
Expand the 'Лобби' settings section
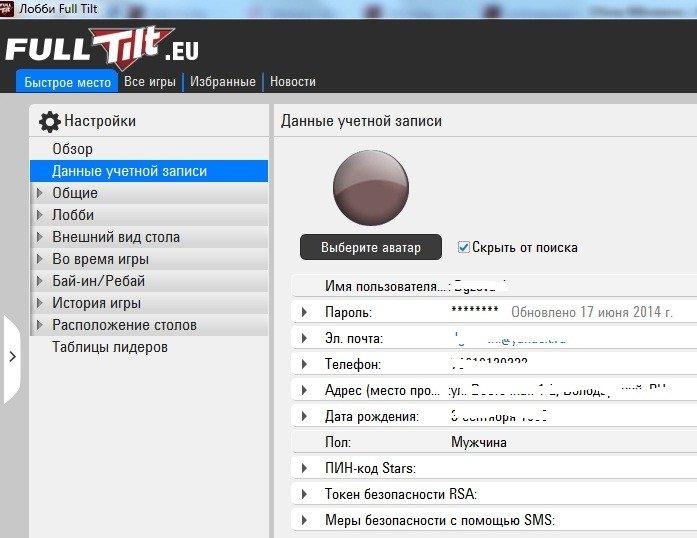(40, 215)
